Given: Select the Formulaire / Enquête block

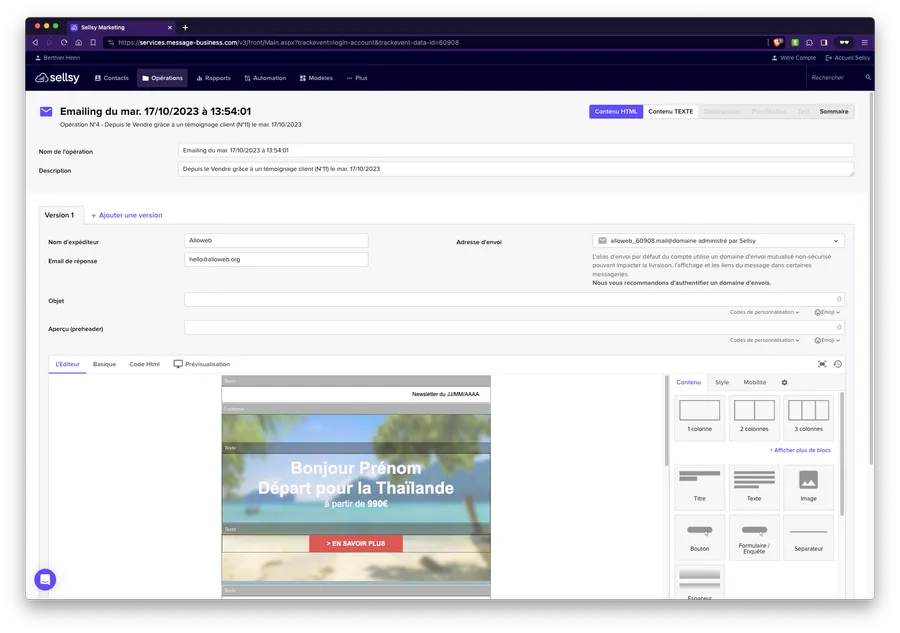Looking at the screenshot, I should (754, 537).
